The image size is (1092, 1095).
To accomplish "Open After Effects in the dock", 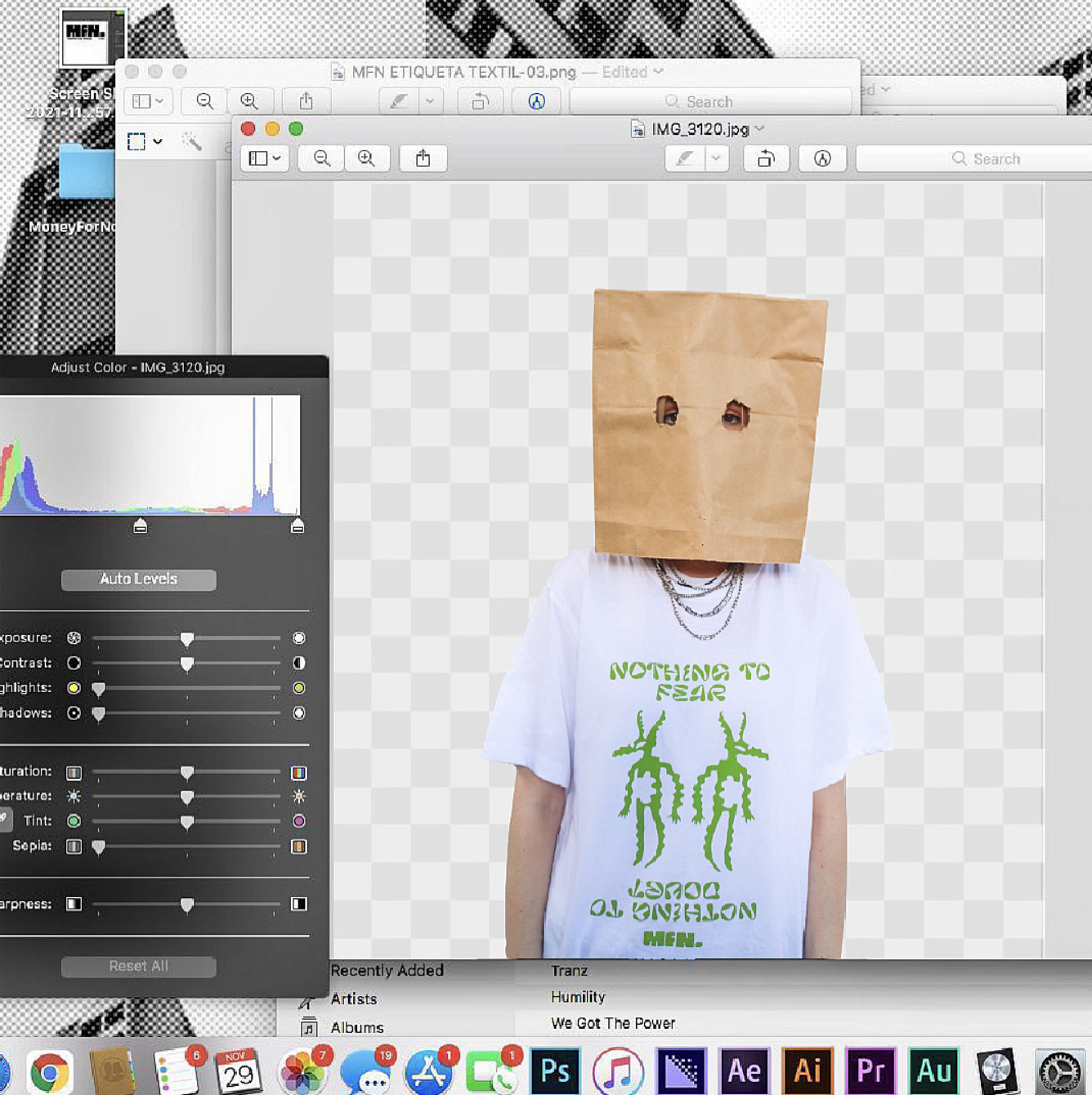I will (x=744, y=1070).
